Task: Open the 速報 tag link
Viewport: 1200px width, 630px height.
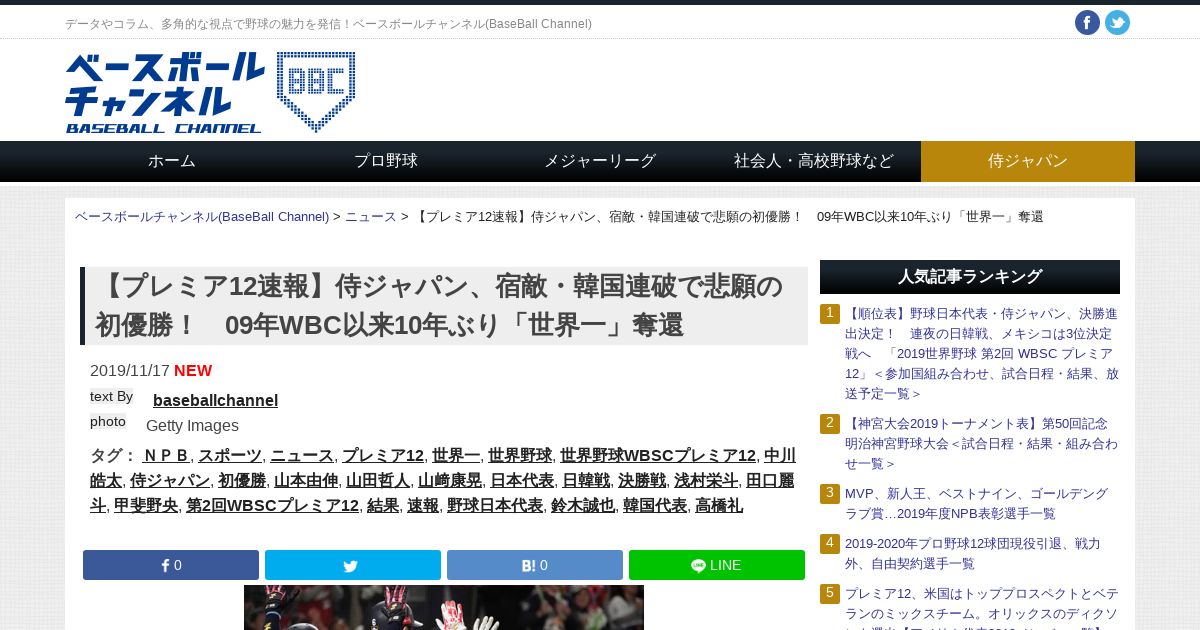Action: click(x=423, y=505)
